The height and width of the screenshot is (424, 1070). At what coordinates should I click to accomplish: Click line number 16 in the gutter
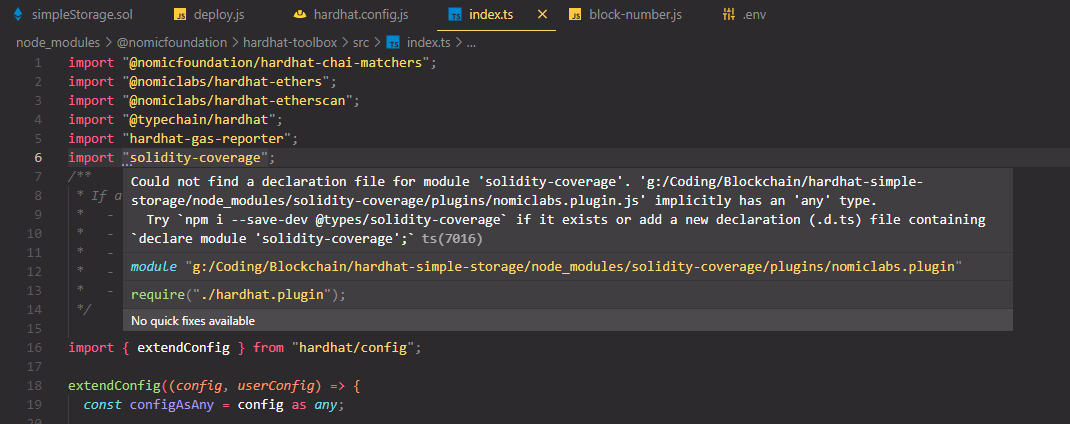(x=34, y=348)
